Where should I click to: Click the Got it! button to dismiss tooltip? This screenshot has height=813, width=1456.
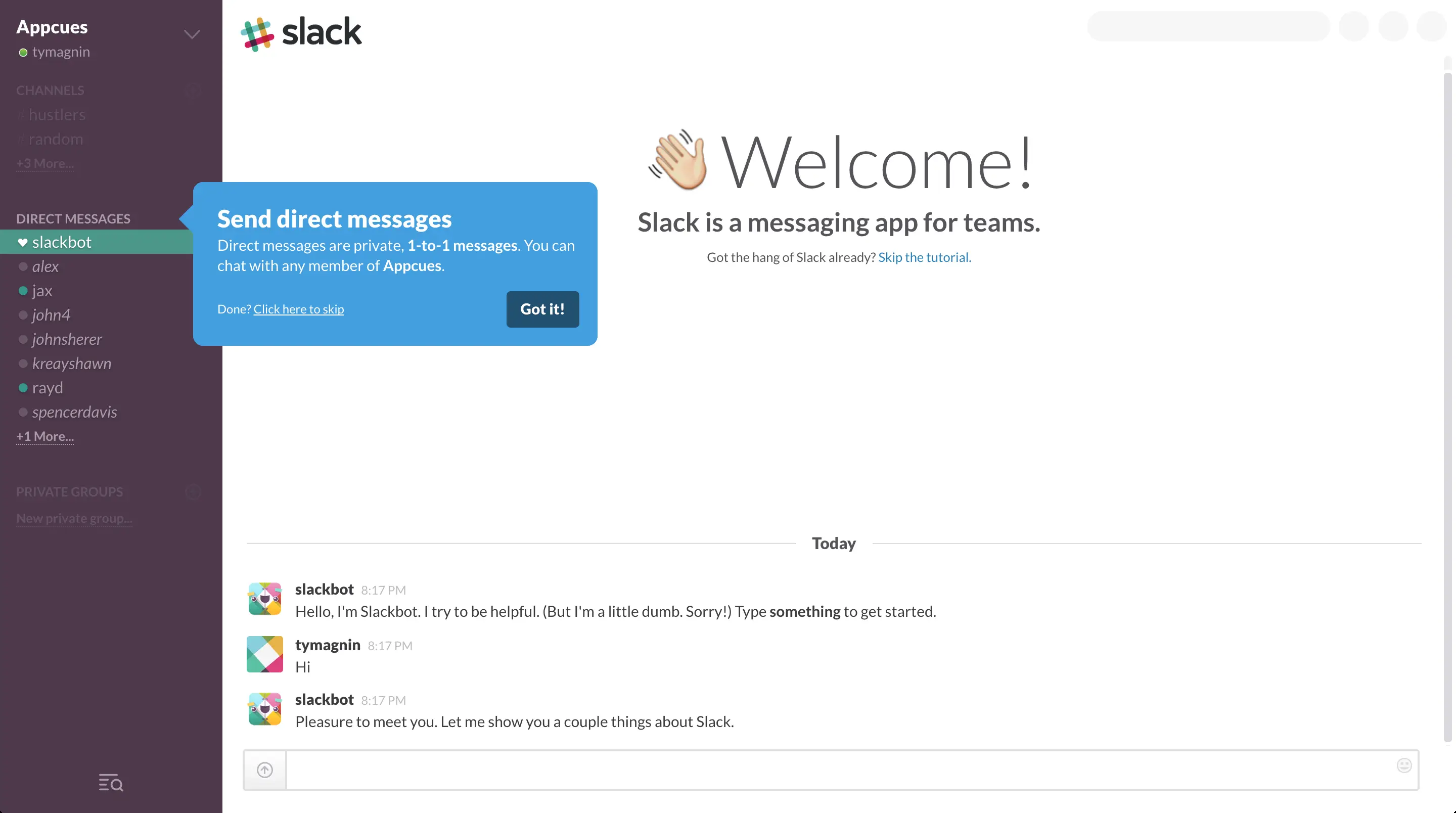click(542, 309)
